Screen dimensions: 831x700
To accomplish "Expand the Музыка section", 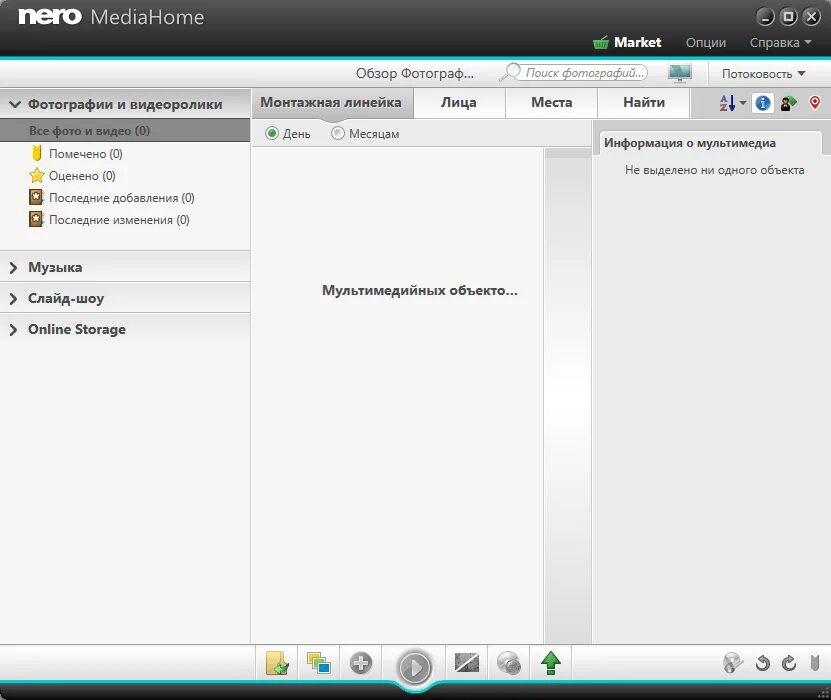I will pyautogui.click(x=13, y=268).
